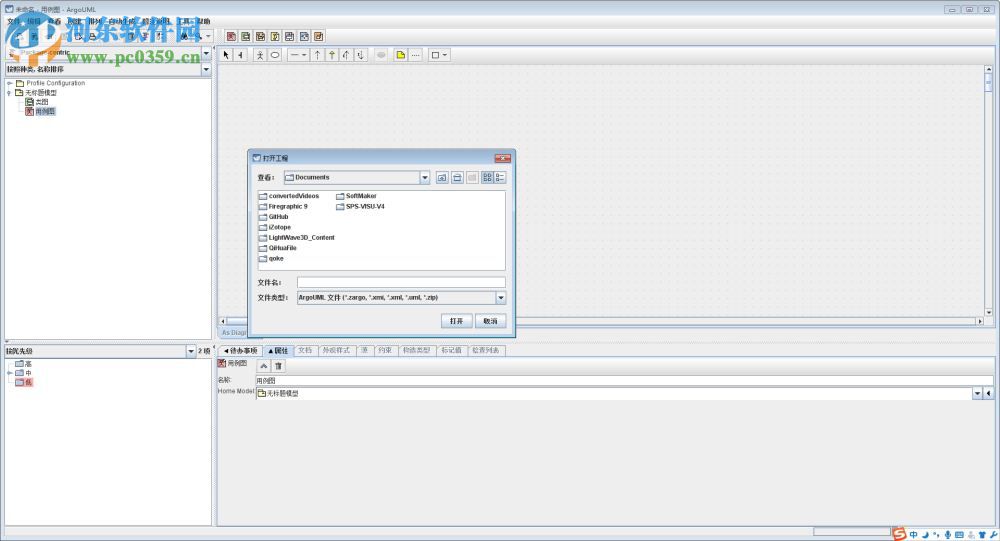Pick the arrow Select tool
1000x541 pixels.
point(226,55)
